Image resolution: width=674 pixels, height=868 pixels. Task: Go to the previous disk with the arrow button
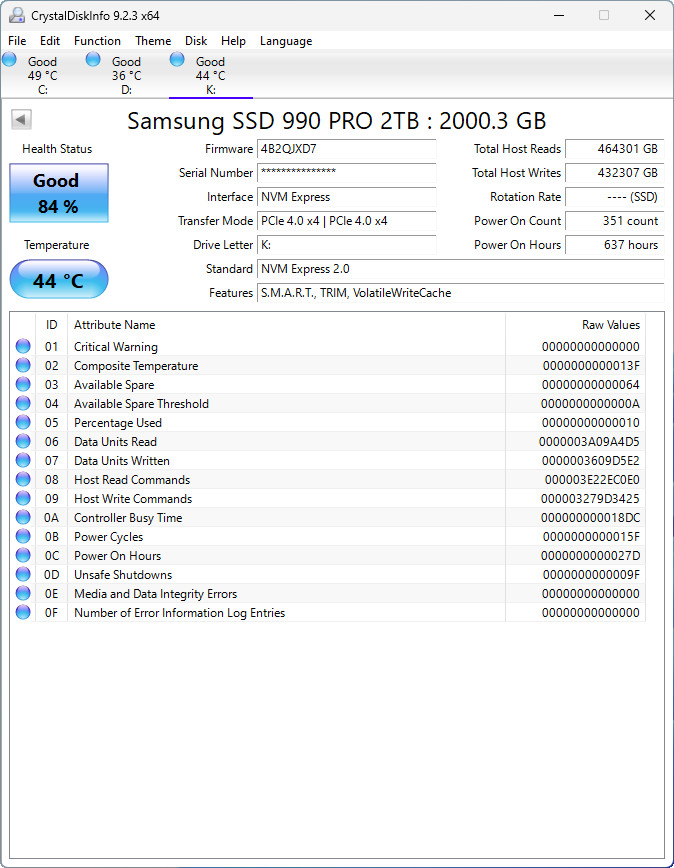tap(21, 119)
